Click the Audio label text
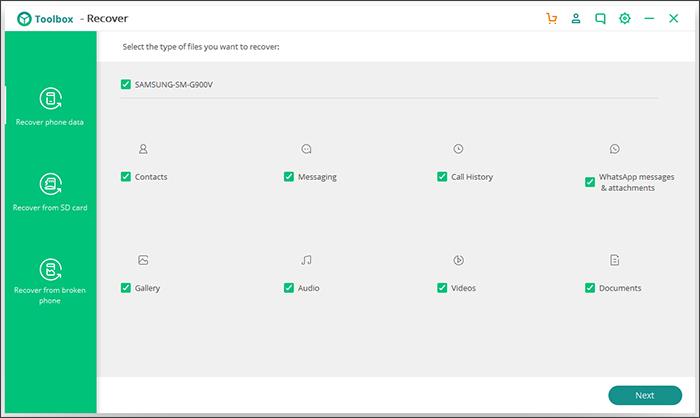 pyautogui.click(x=308, y=288)
